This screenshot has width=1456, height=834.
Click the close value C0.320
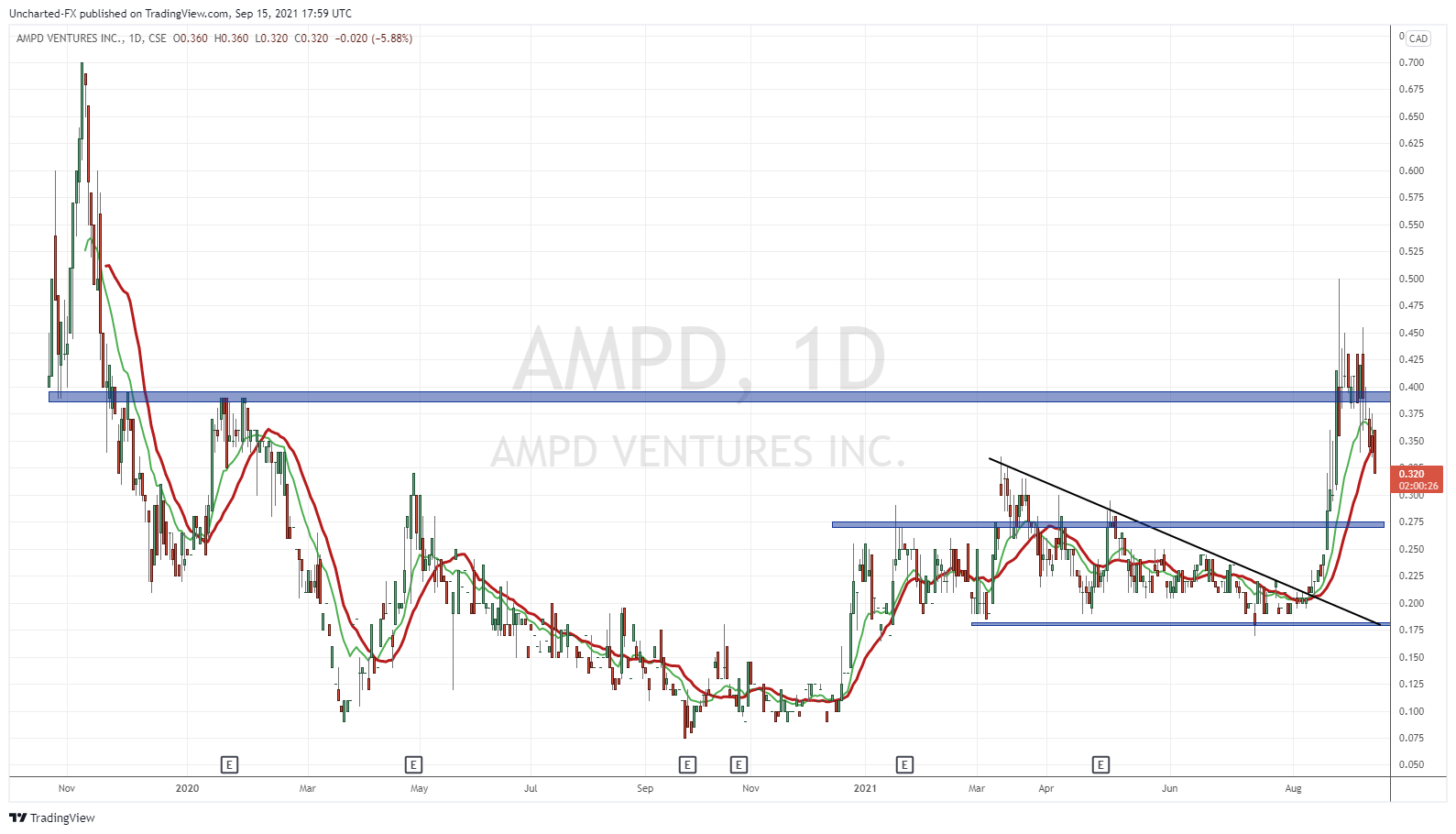point(312,38)
